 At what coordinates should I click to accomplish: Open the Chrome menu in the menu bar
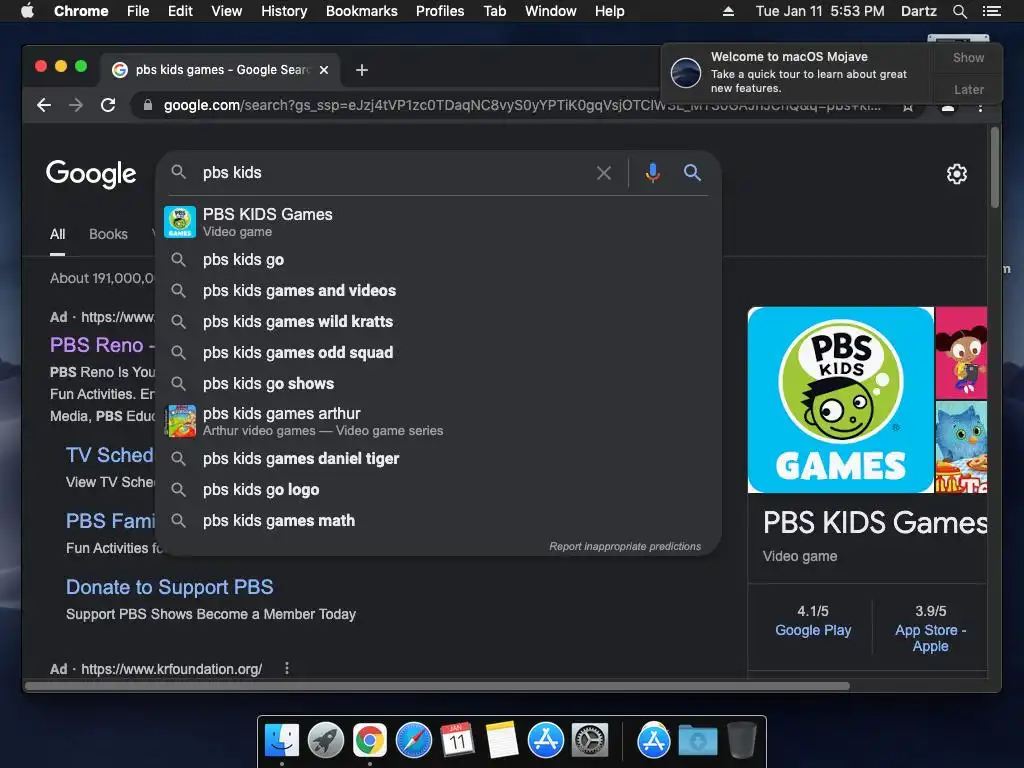[x=81, y=11]
